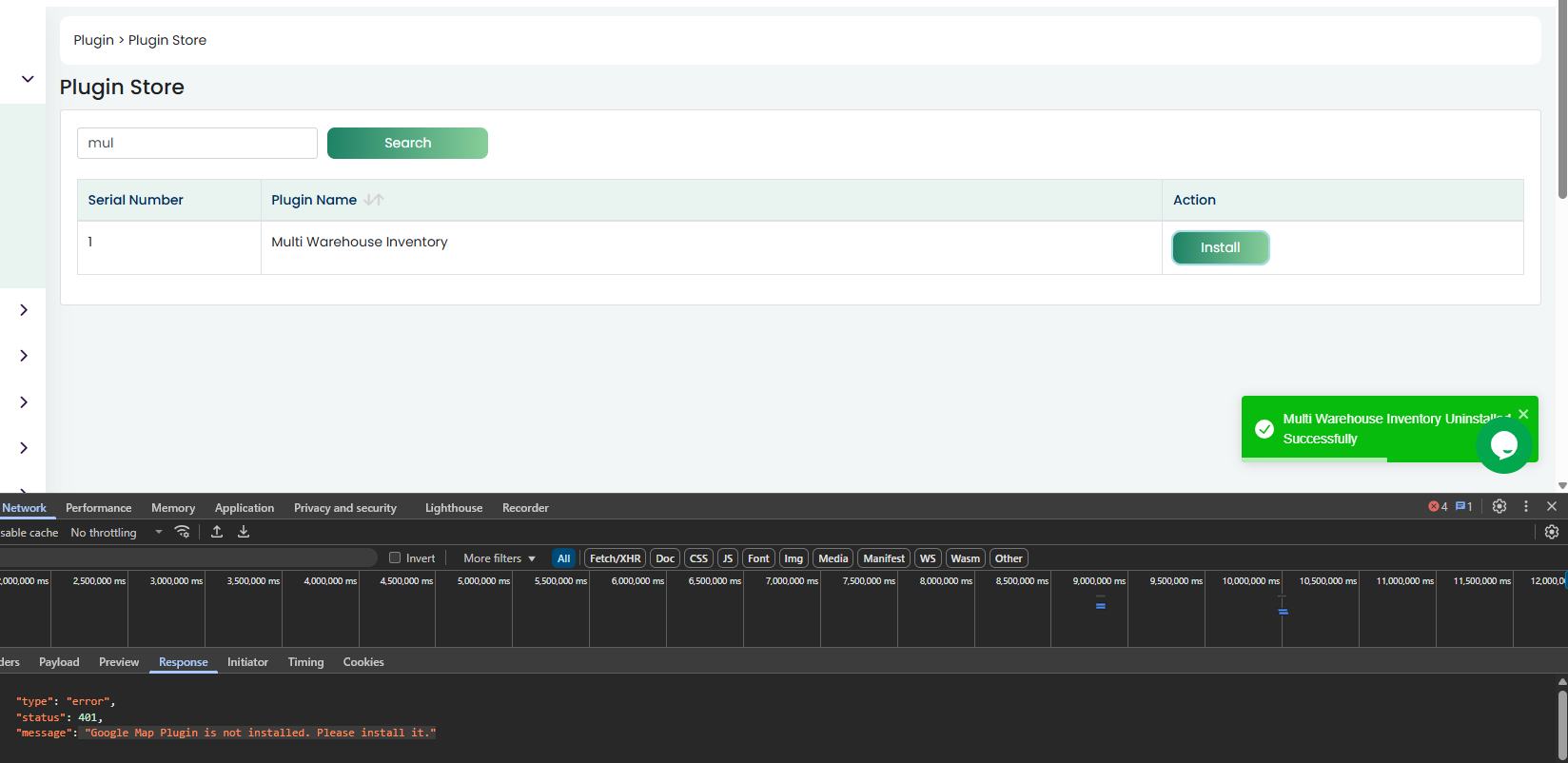Click the "status": 401 response line
Image resolution: width=1568 pixels, height=763 pixels.
pos(59,717)
